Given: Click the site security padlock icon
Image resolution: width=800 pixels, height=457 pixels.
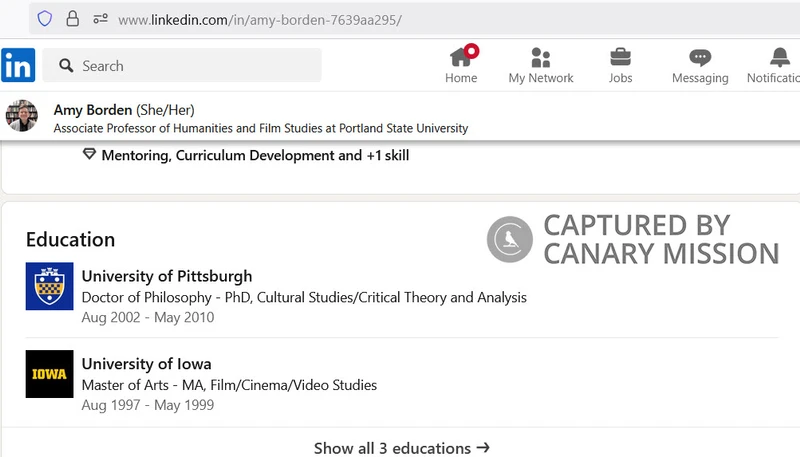Looking at the screenshot, I should coord(72,19).
